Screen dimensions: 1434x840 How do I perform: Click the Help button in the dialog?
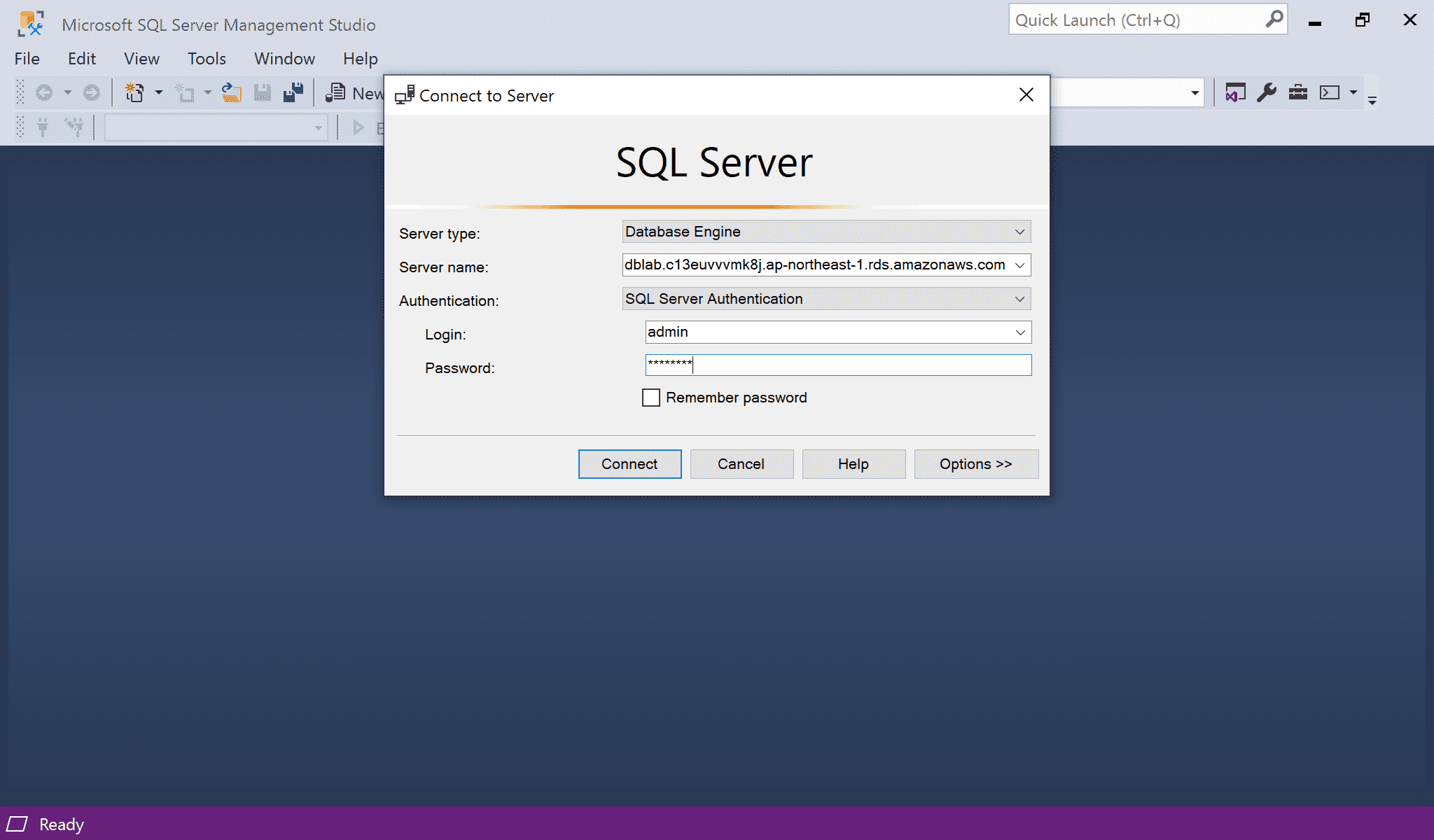coord(854,464)
